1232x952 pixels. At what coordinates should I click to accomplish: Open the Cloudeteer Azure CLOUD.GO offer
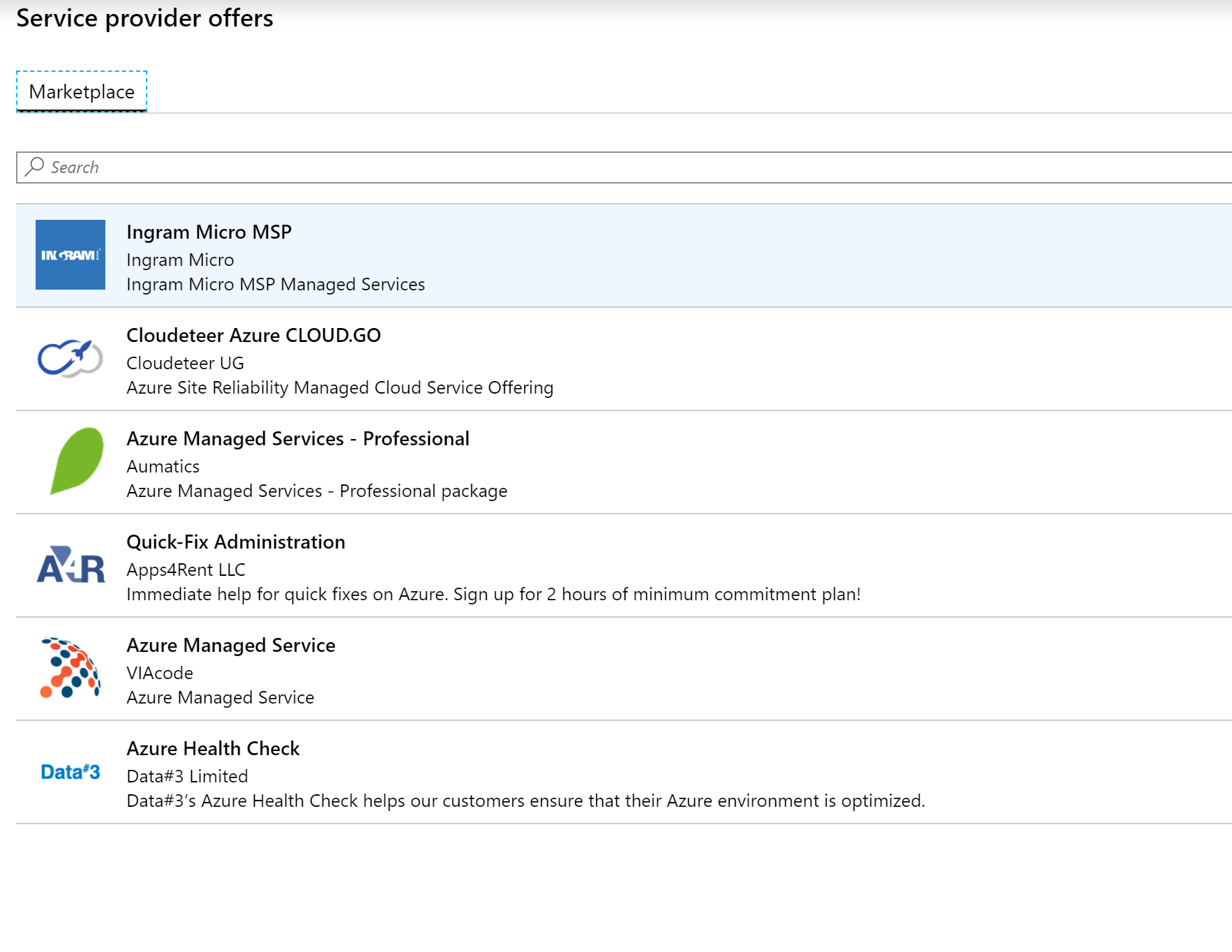[x=624, y=359]
